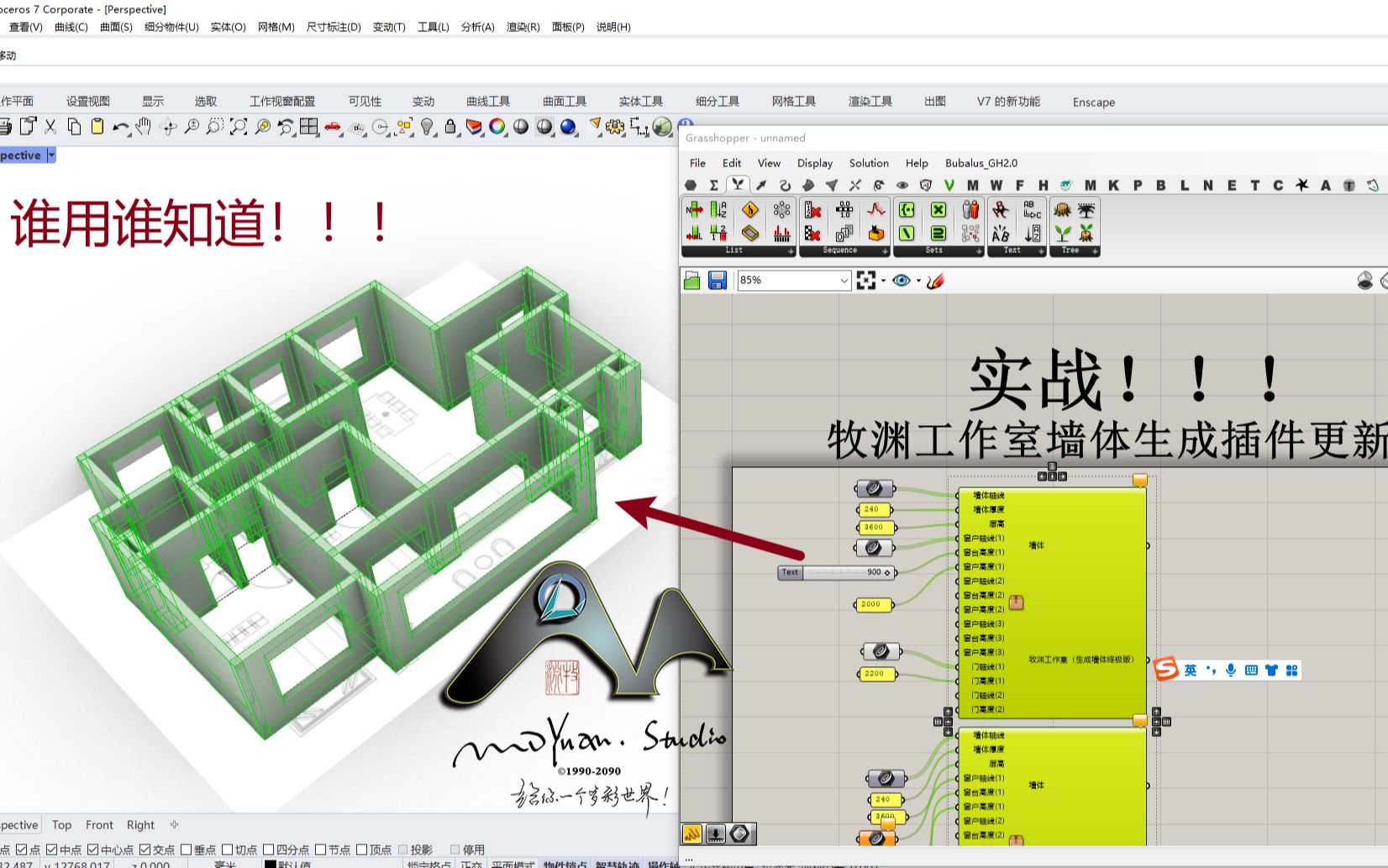Open the zoom extents dropdown arrow in Grasshopper
This screenshot has width=1388, height=868.
(x=883, y=281)
